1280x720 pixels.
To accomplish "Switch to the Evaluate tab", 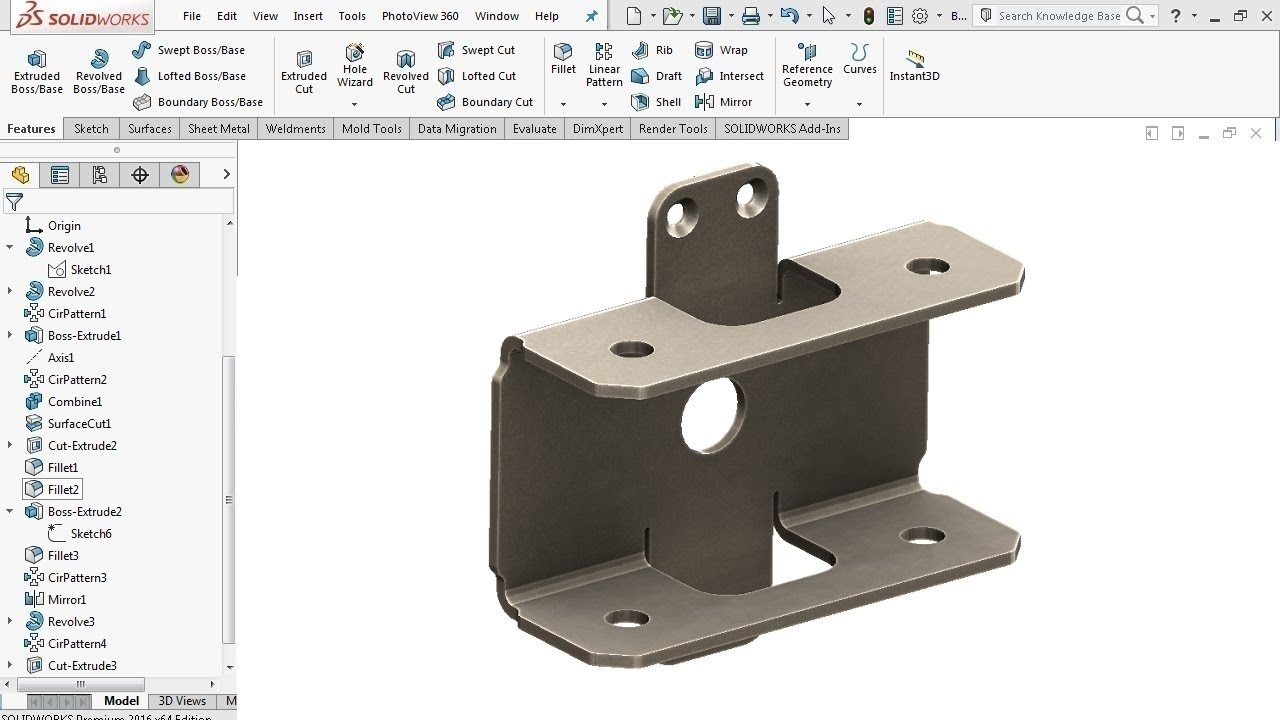I will (535, 128).
